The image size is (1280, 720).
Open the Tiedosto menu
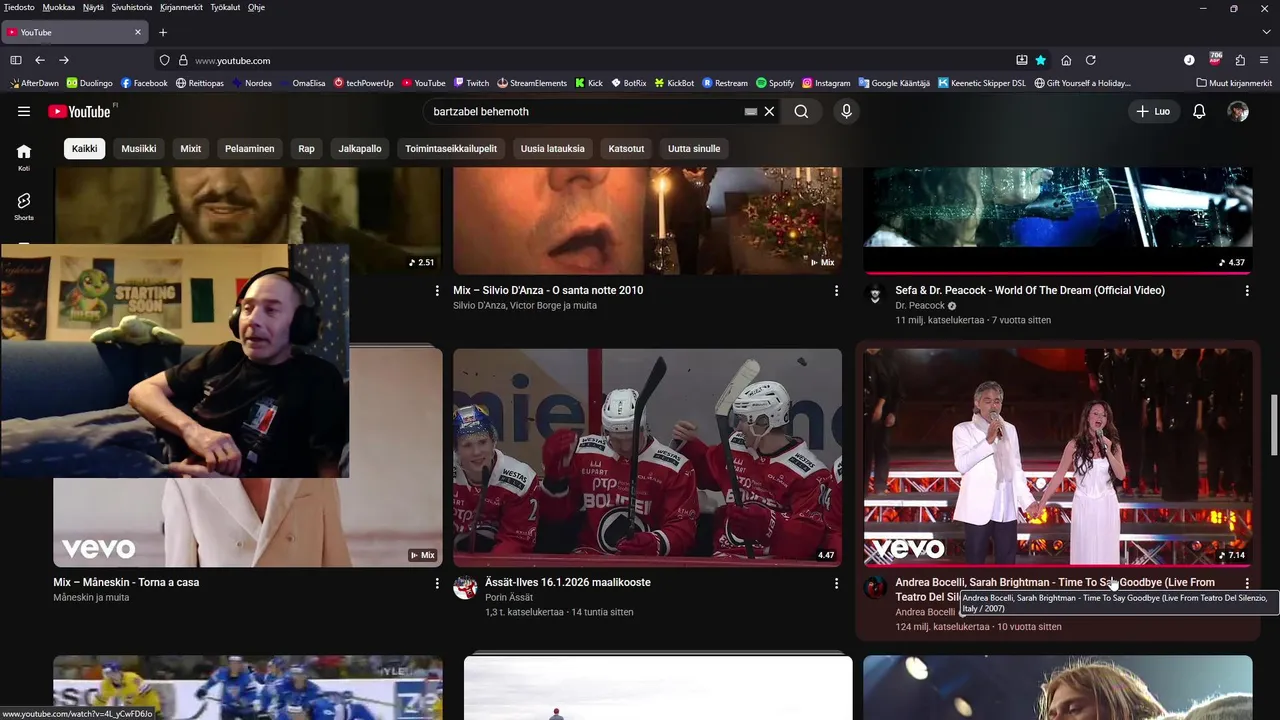tap(19, 7)
